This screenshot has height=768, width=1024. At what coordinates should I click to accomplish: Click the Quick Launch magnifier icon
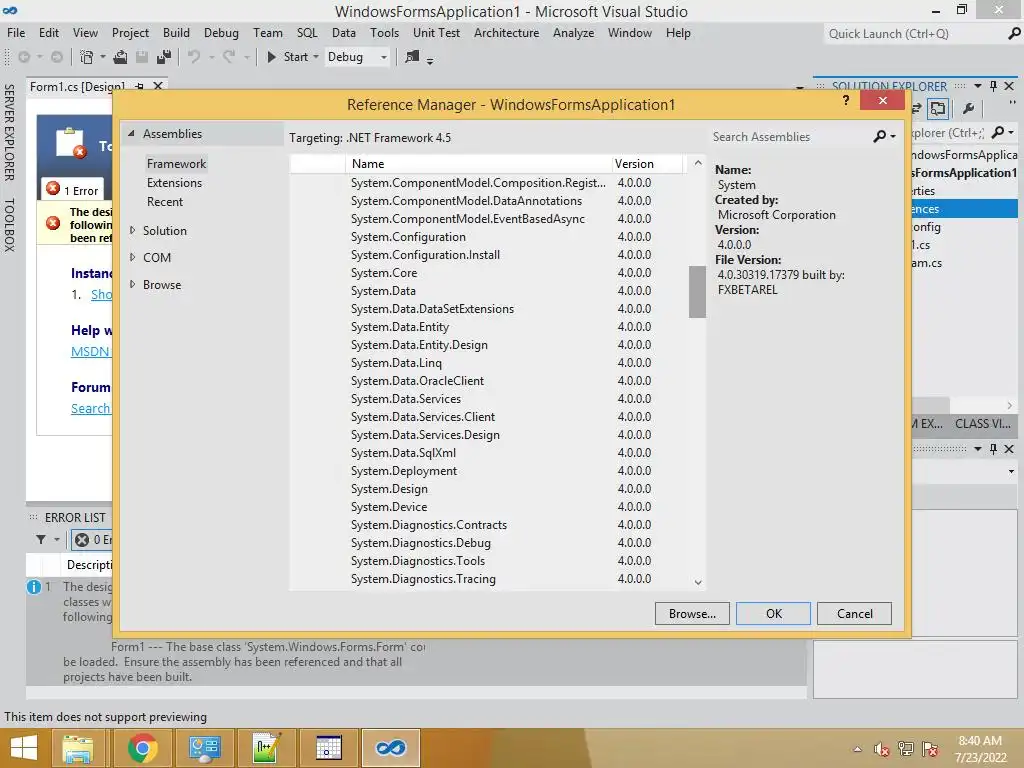(x=1014, y=33)
